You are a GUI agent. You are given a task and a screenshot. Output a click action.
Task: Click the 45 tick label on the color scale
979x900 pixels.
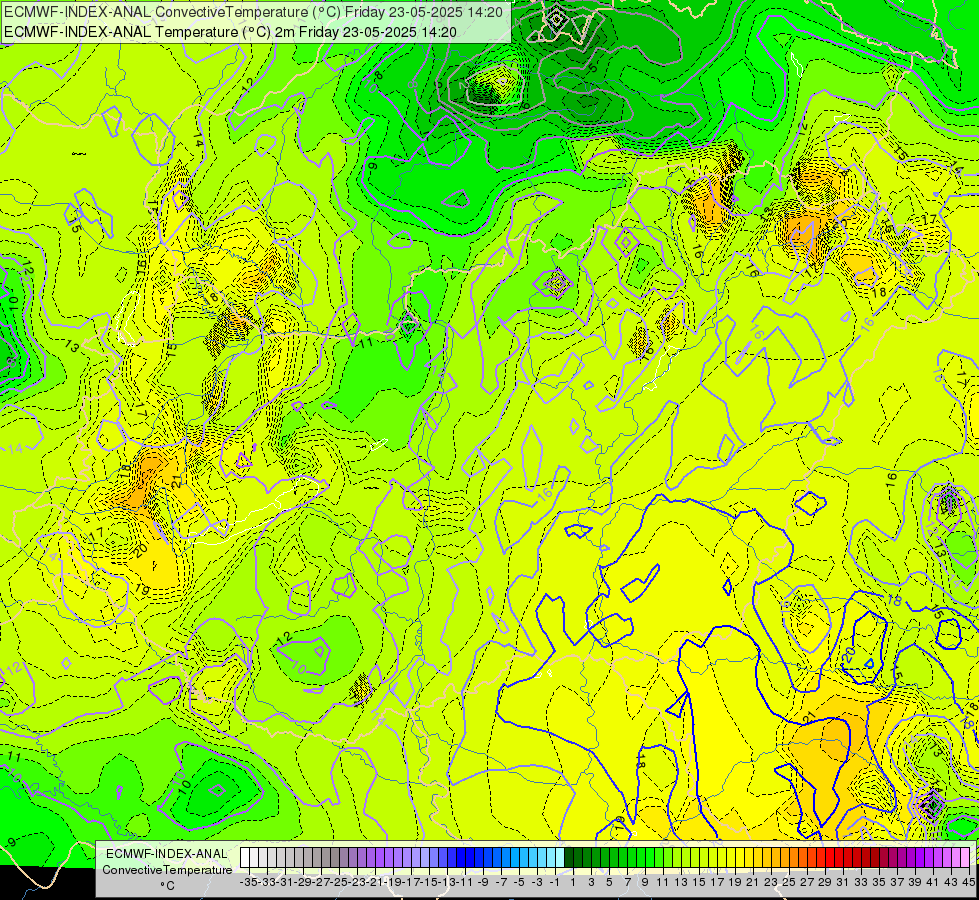pyautogui.click(x=968, y=882)
